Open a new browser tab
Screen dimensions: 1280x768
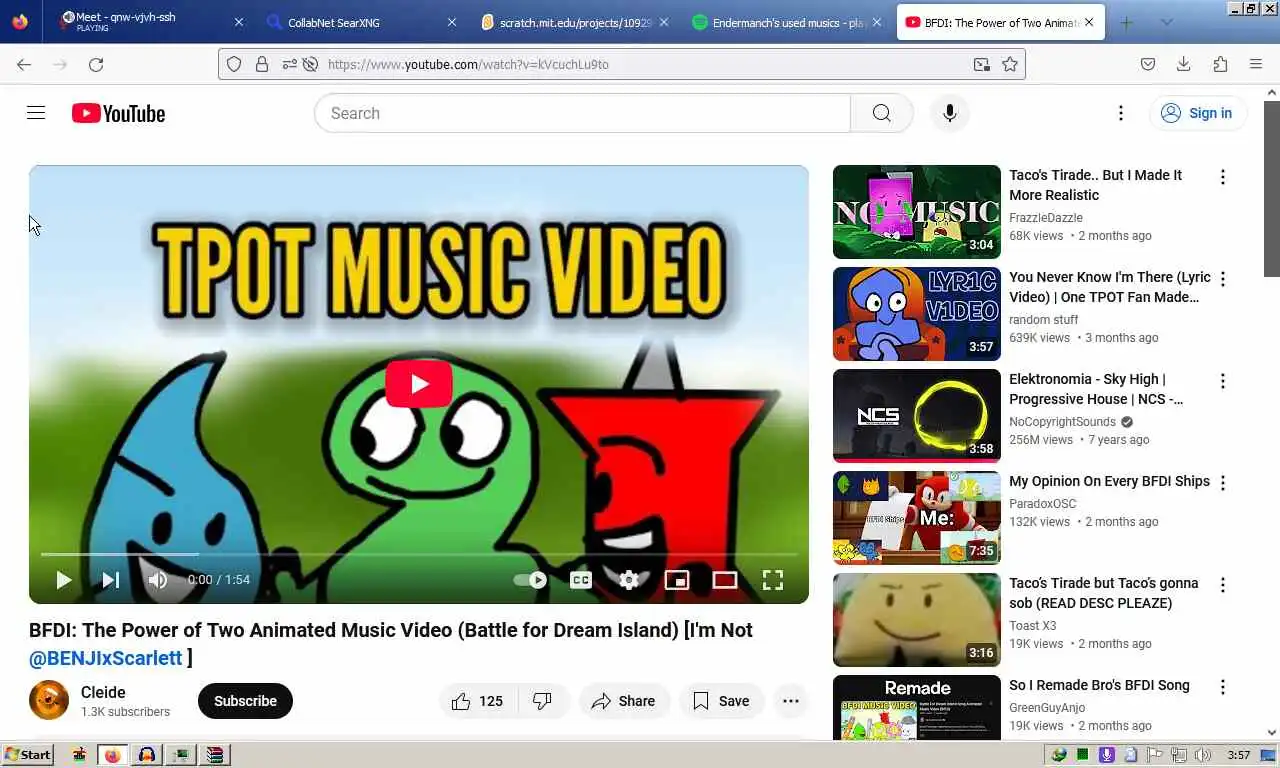pyautogui.click(x=1126, y=22)
